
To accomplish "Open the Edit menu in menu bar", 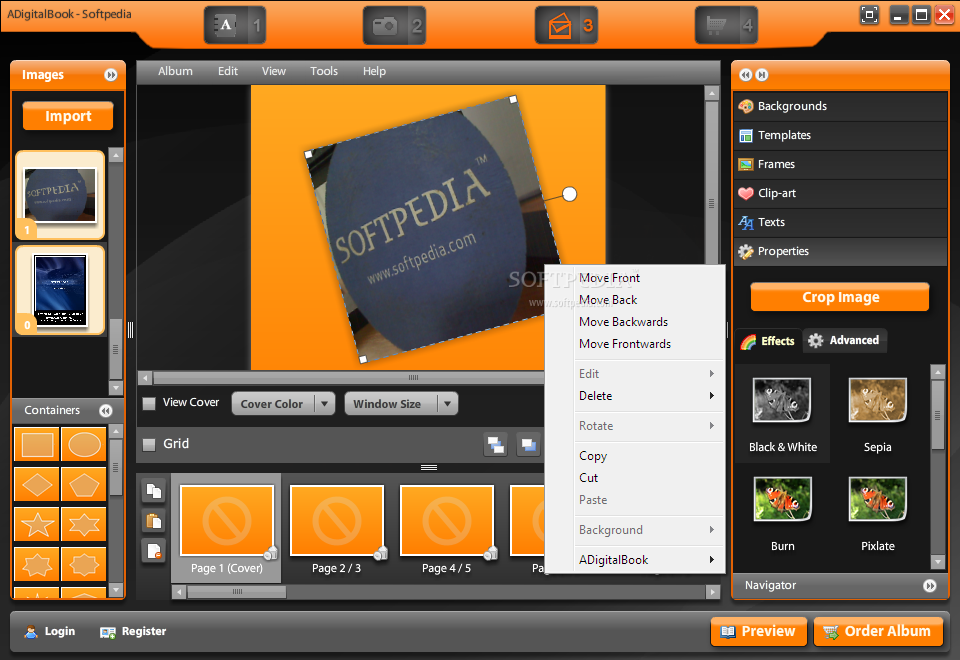I will (228, 71).
